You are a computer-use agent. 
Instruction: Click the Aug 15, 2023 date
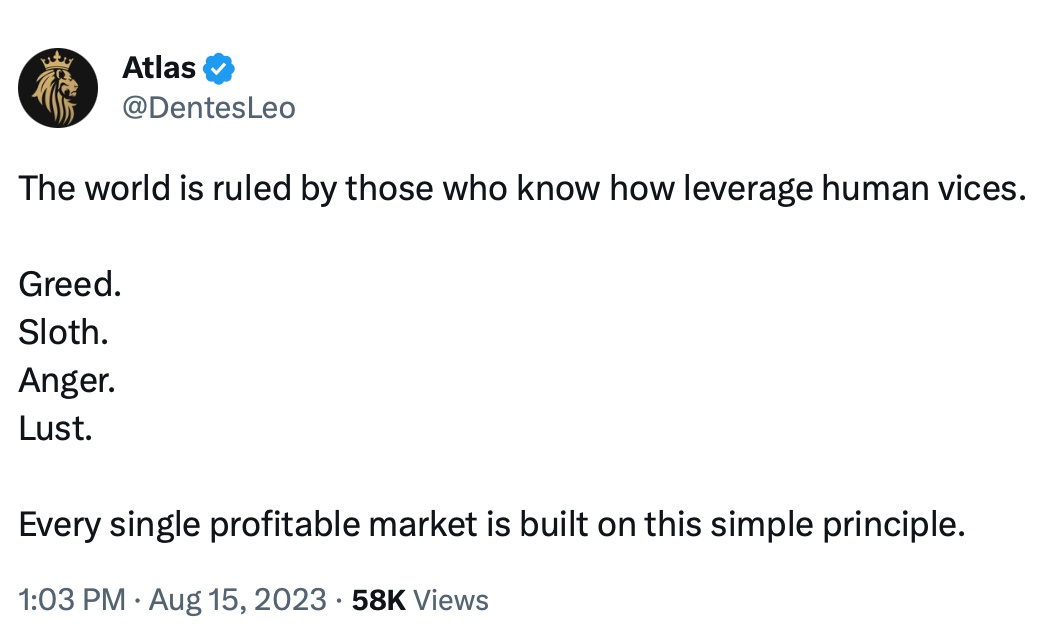238,600
